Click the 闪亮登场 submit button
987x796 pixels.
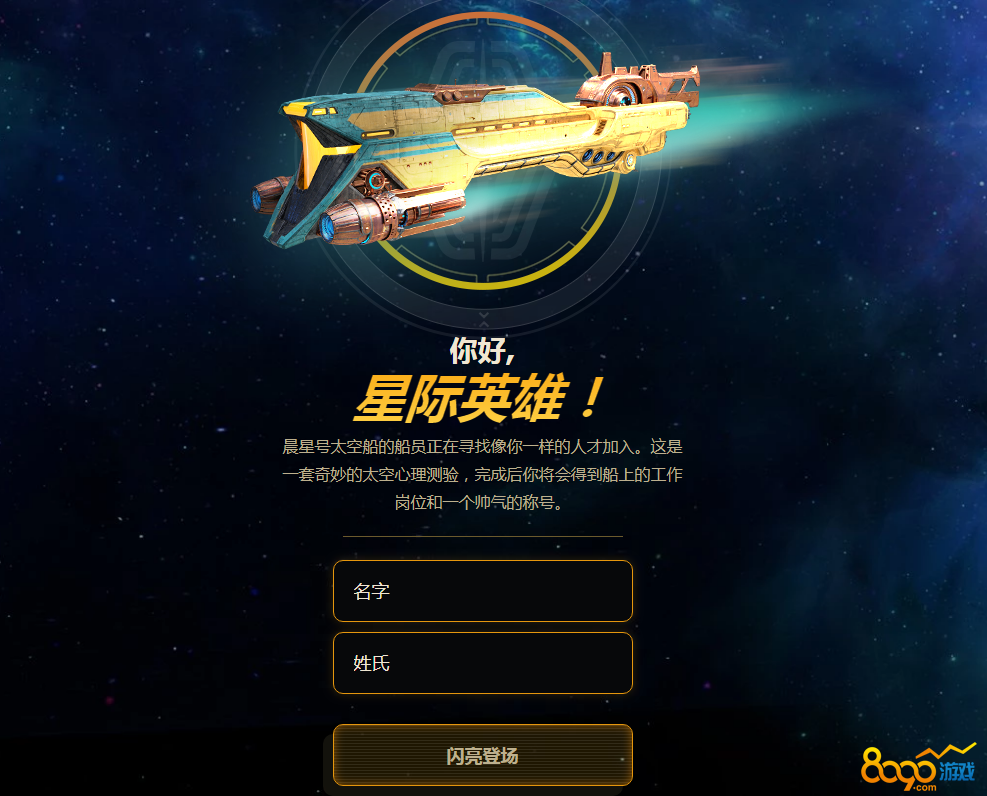[482, 755]
